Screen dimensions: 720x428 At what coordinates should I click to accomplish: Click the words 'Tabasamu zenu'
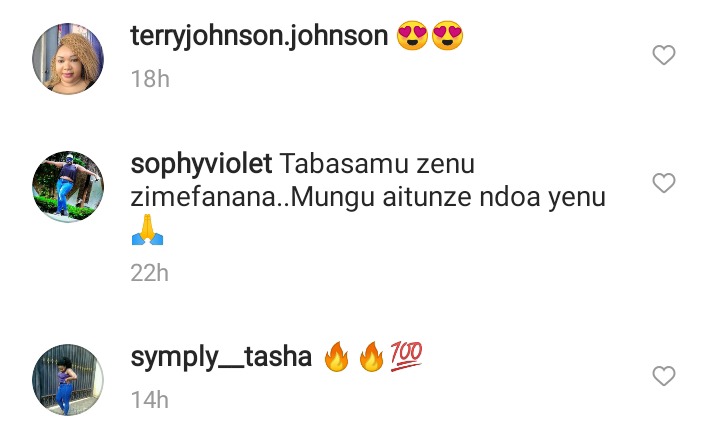click(377, 164)
